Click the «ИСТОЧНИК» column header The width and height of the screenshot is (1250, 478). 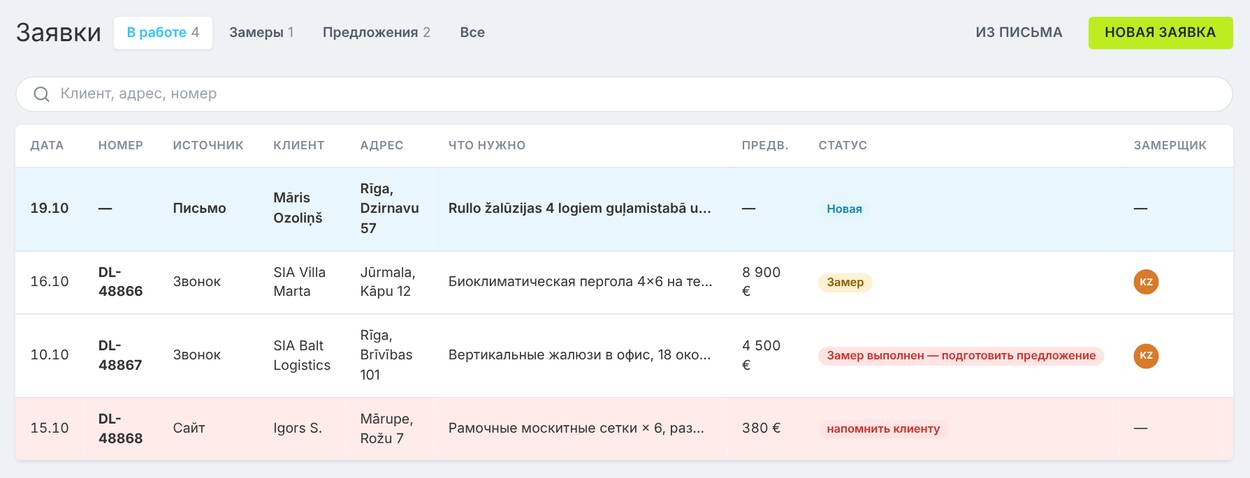pyautogui.click(x=208, y=145)
